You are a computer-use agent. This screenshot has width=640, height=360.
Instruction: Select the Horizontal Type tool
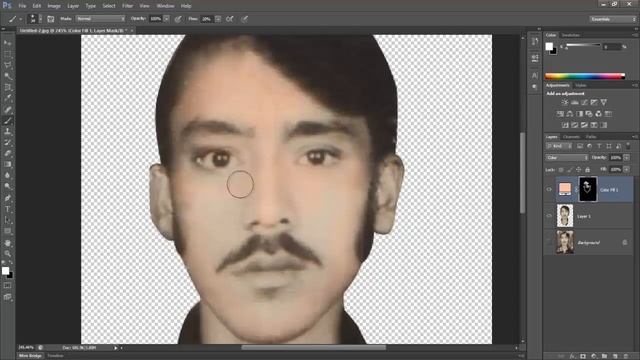(7, 209)
